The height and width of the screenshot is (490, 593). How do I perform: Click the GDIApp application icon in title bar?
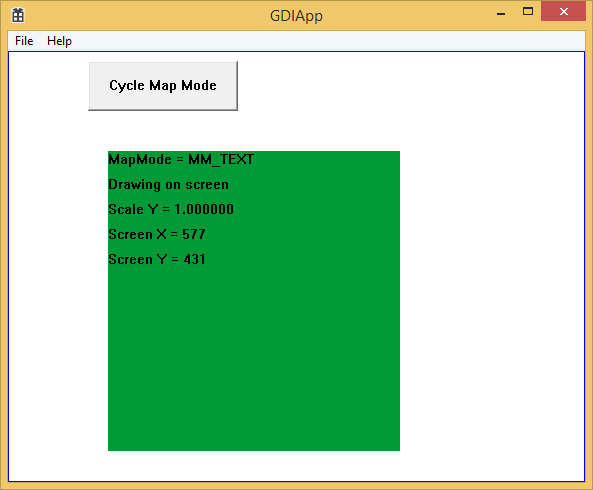point(18,15)
